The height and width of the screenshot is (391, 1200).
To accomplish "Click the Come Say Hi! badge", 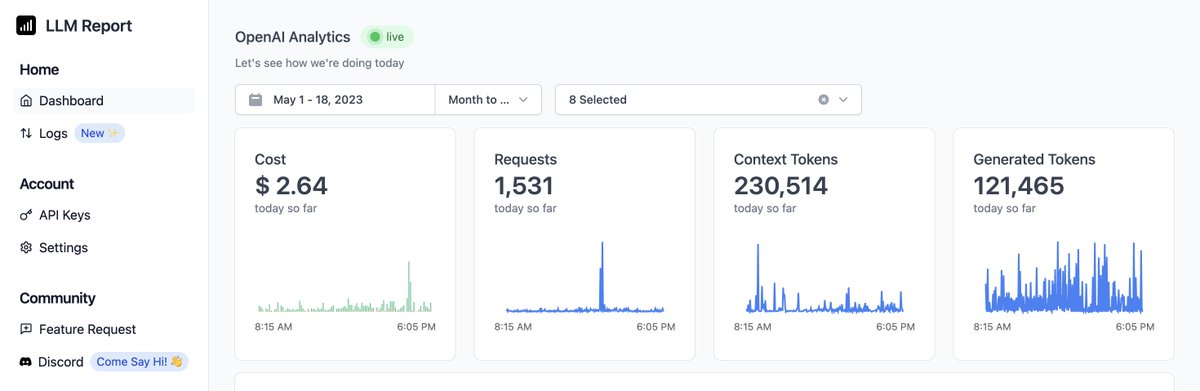I will coord(139,362).
